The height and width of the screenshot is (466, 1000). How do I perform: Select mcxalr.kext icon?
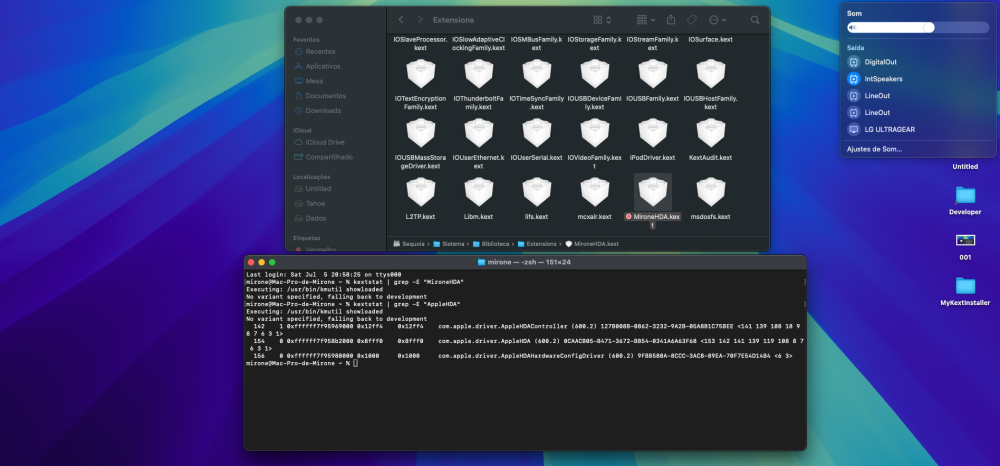[594, 192]
